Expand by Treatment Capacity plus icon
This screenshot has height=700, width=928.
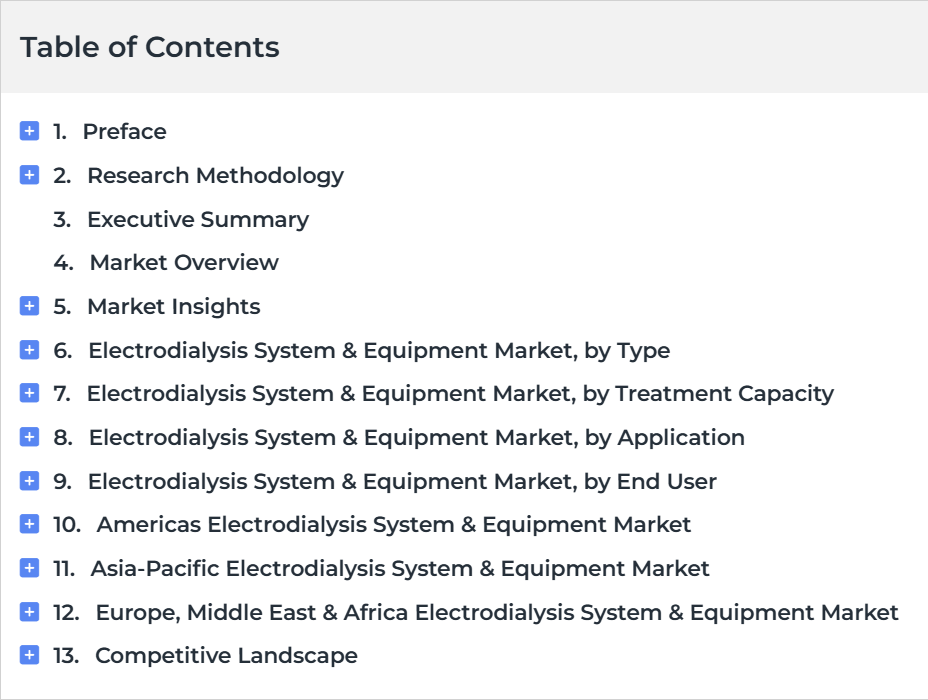tap(29, 393)
